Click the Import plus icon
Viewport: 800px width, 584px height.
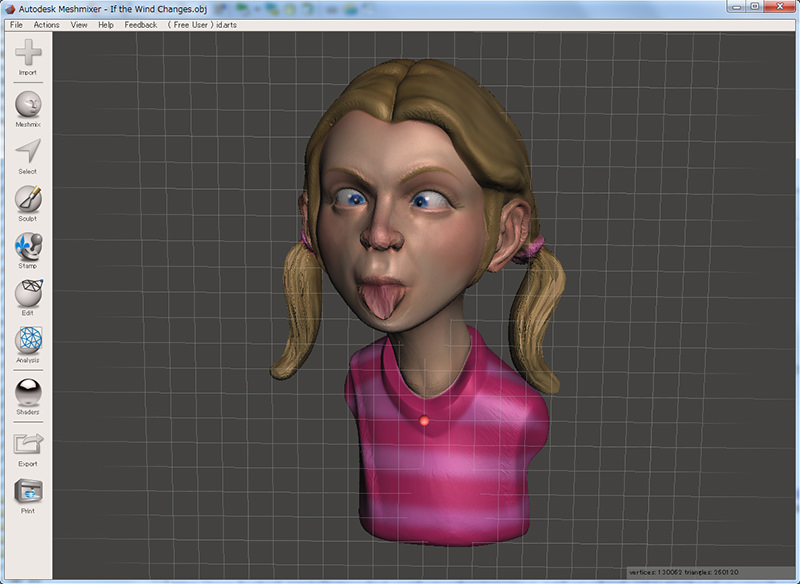pos(28,54)
